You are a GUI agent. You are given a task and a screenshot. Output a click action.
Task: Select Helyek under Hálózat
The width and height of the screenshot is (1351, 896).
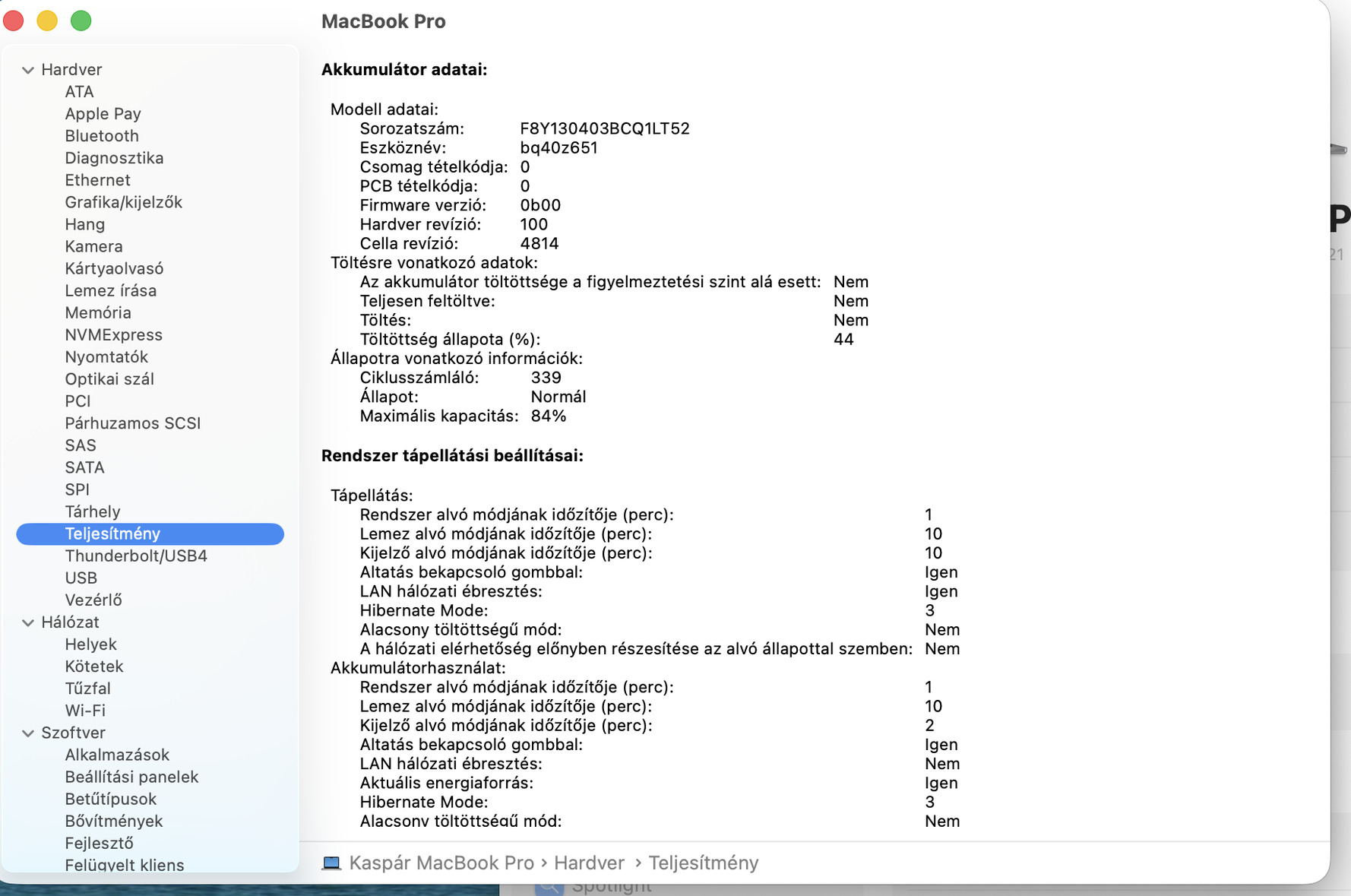[x=90, y=644]
